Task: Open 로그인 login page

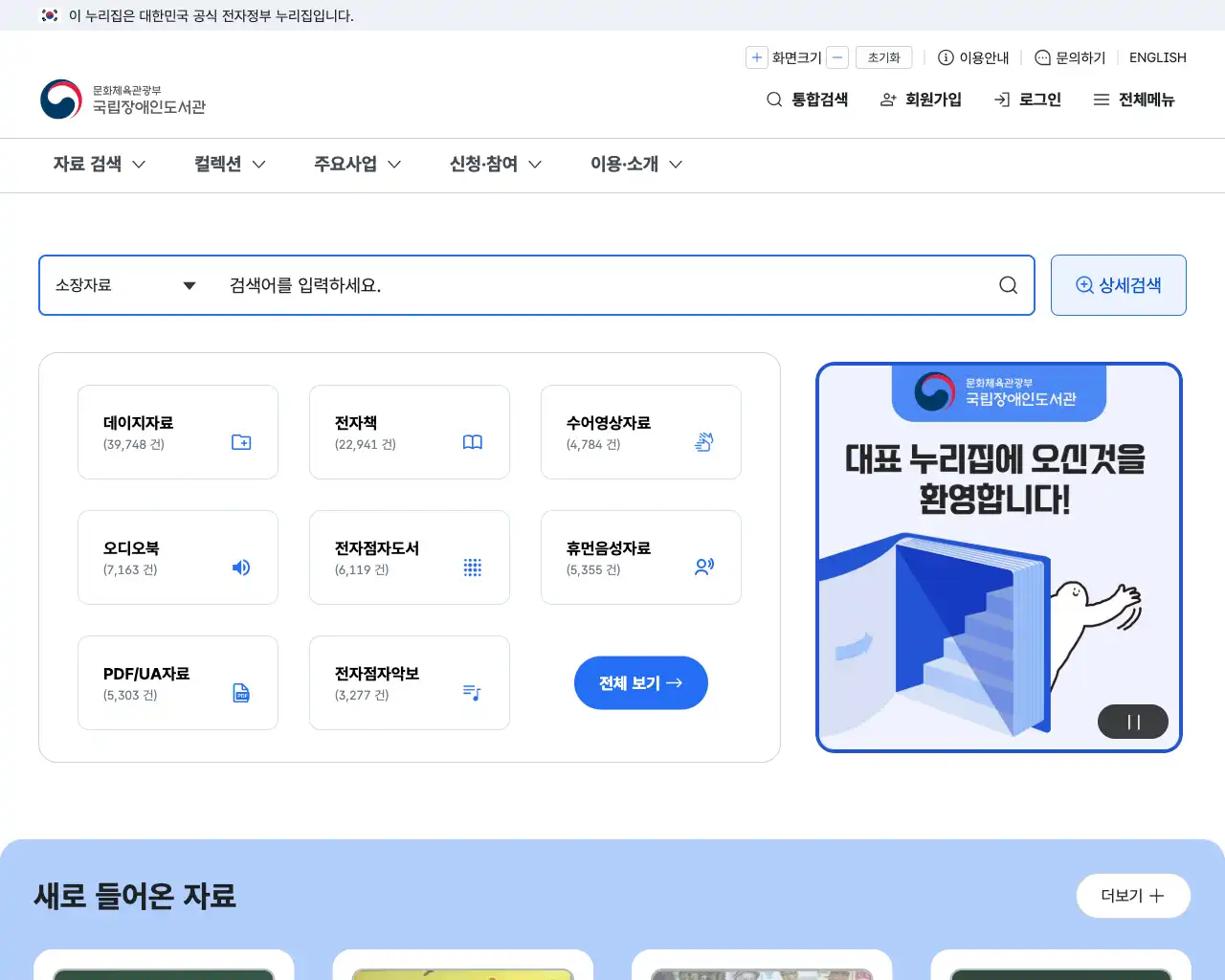Action: point(1028,100)
